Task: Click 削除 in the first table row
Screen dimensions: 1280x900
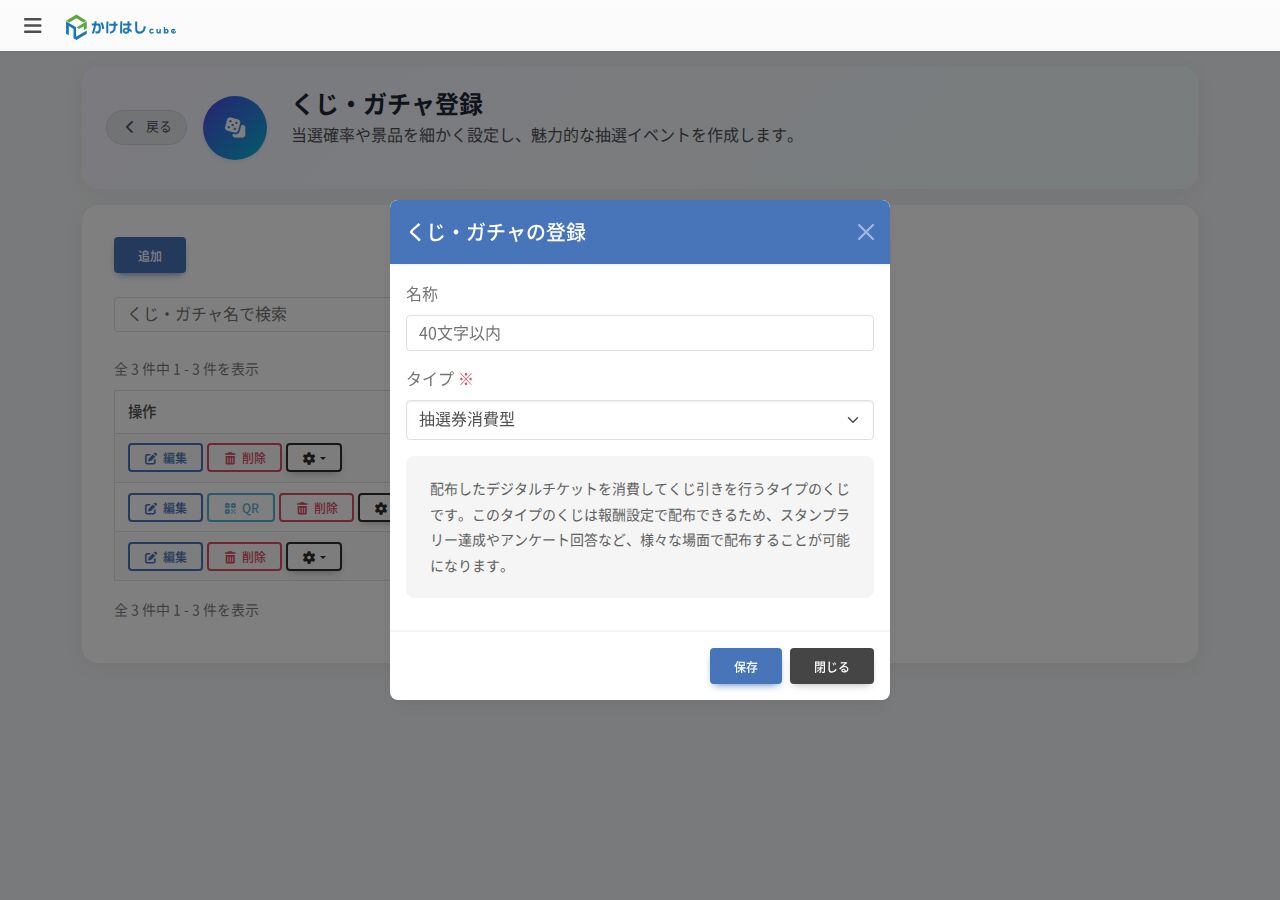Action: pos(244,458)
